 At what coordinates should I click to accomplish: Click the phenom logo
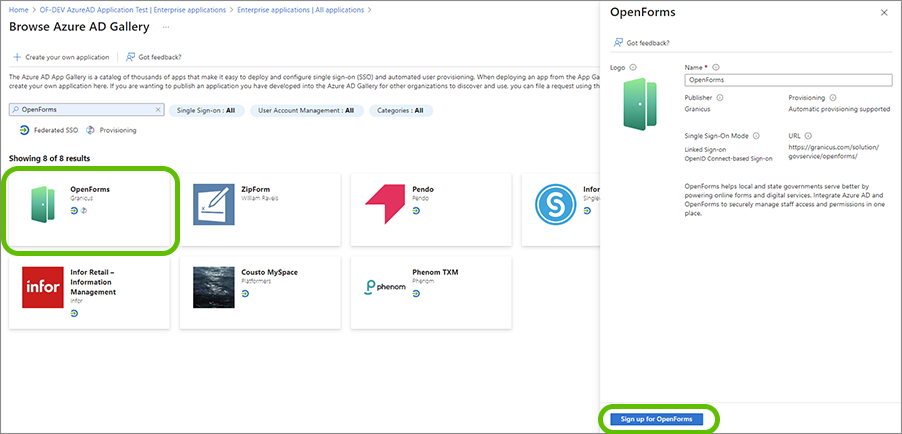pos(385,287)
